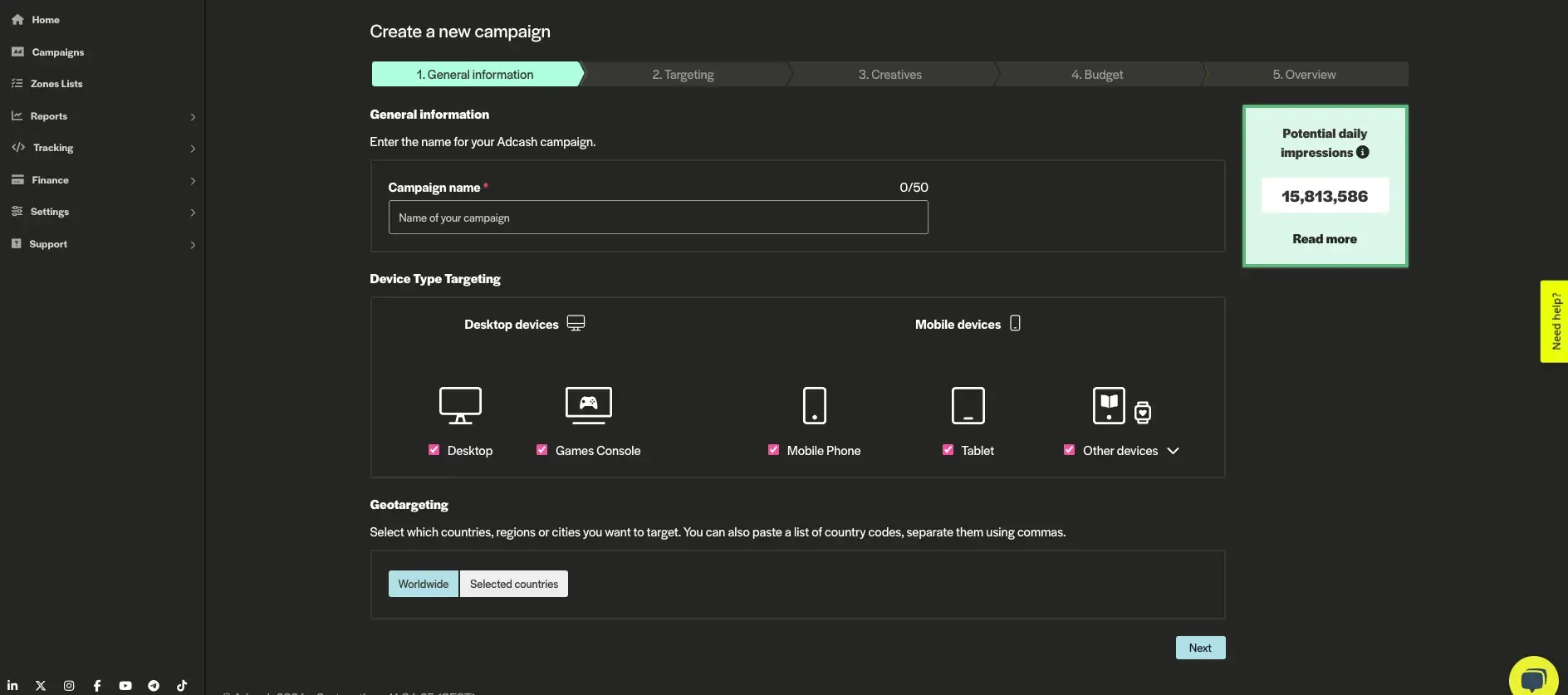The width and height of the screenshot is (1568, 695).
Task: Select the Selected countries option
Action: 513,584
